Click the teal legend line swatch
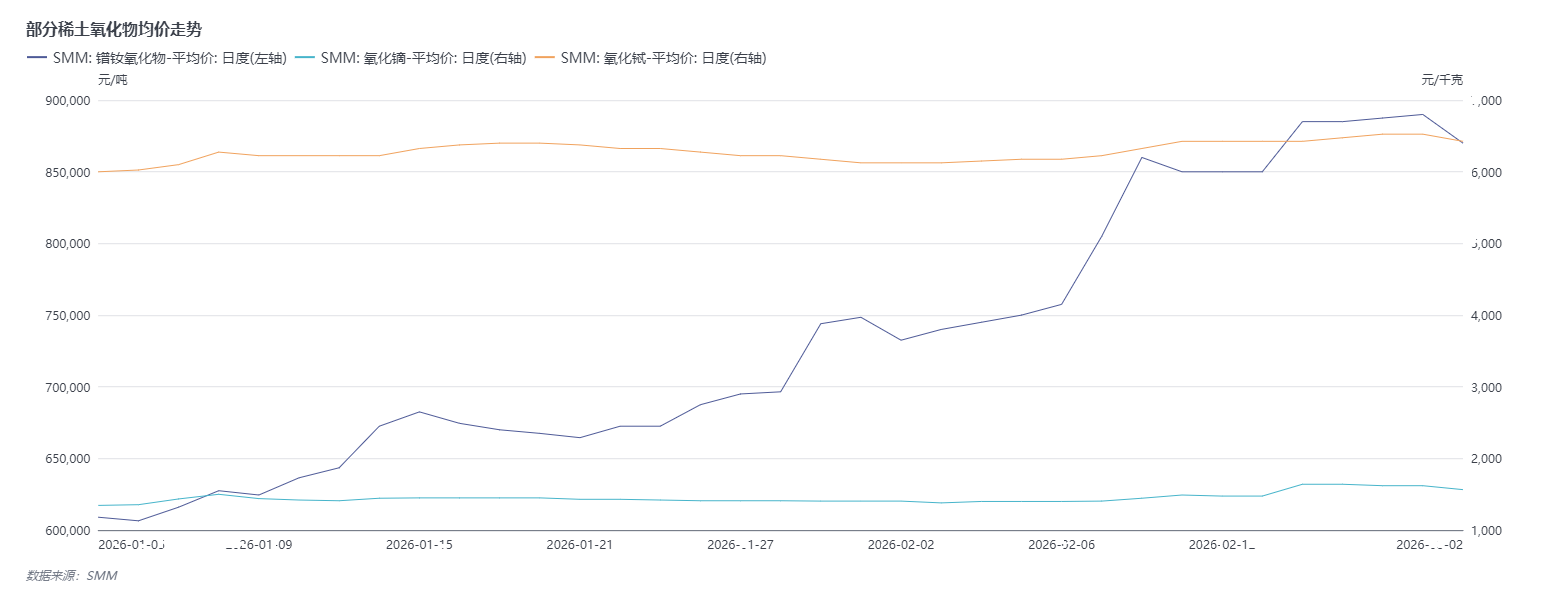Screen dimensions: 1541x600 point(305,58)
